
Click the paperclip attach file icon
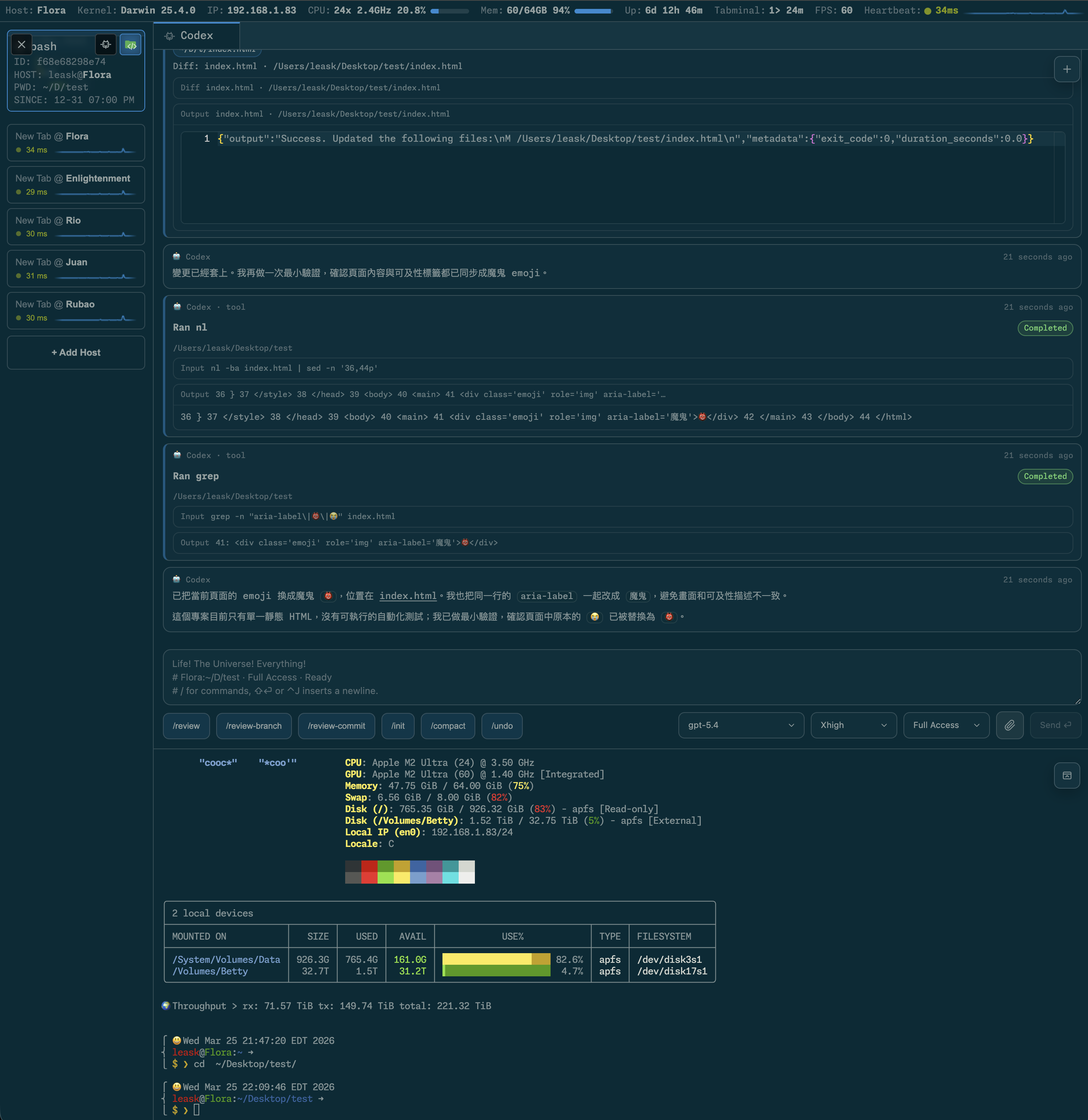(1009, 725)
